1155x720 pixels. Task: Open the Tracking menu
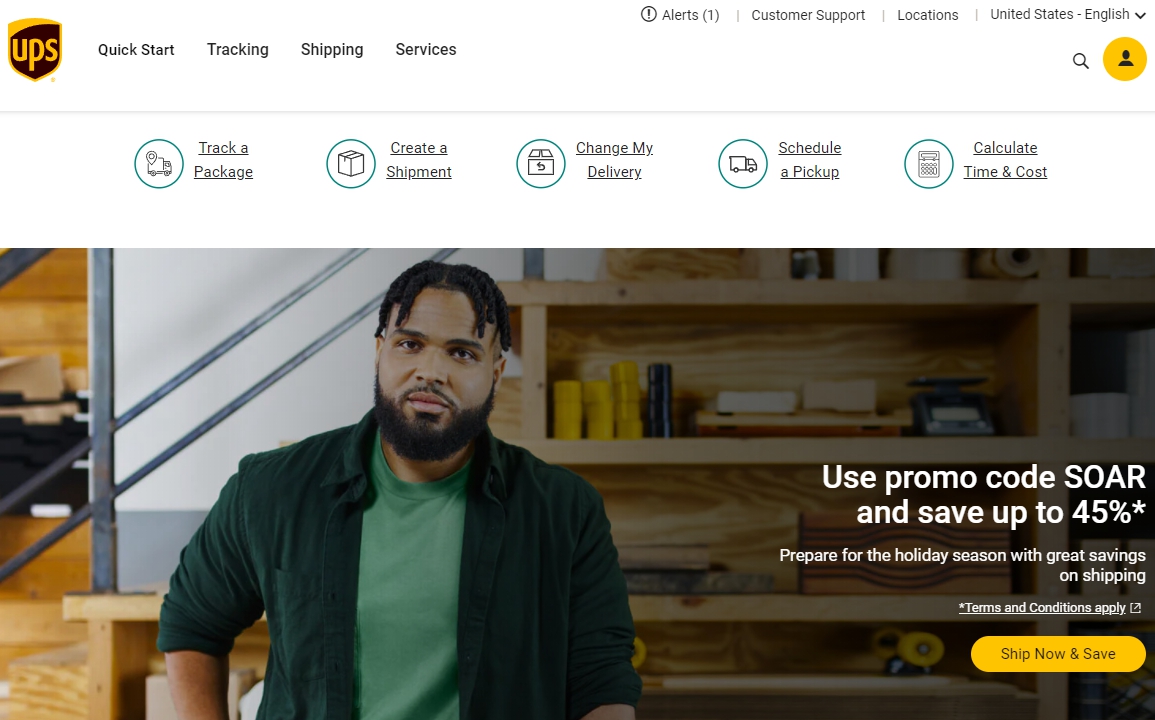[237, 49]
